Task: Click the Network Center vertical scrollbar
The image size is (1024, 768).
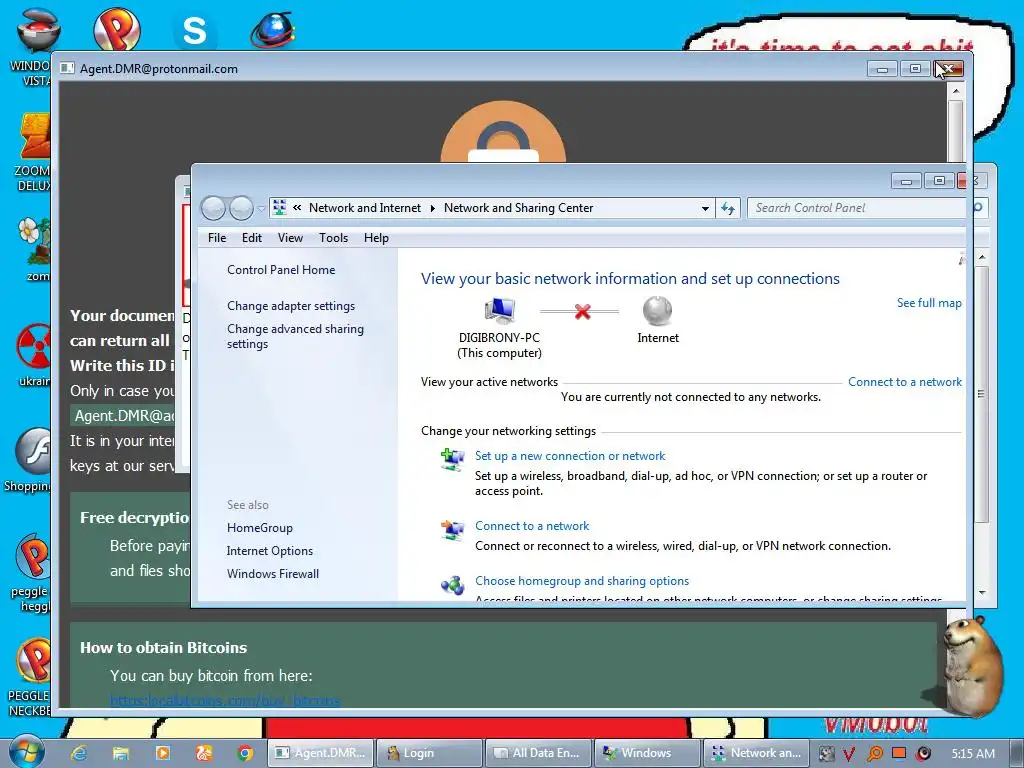Action: [982, 394]
